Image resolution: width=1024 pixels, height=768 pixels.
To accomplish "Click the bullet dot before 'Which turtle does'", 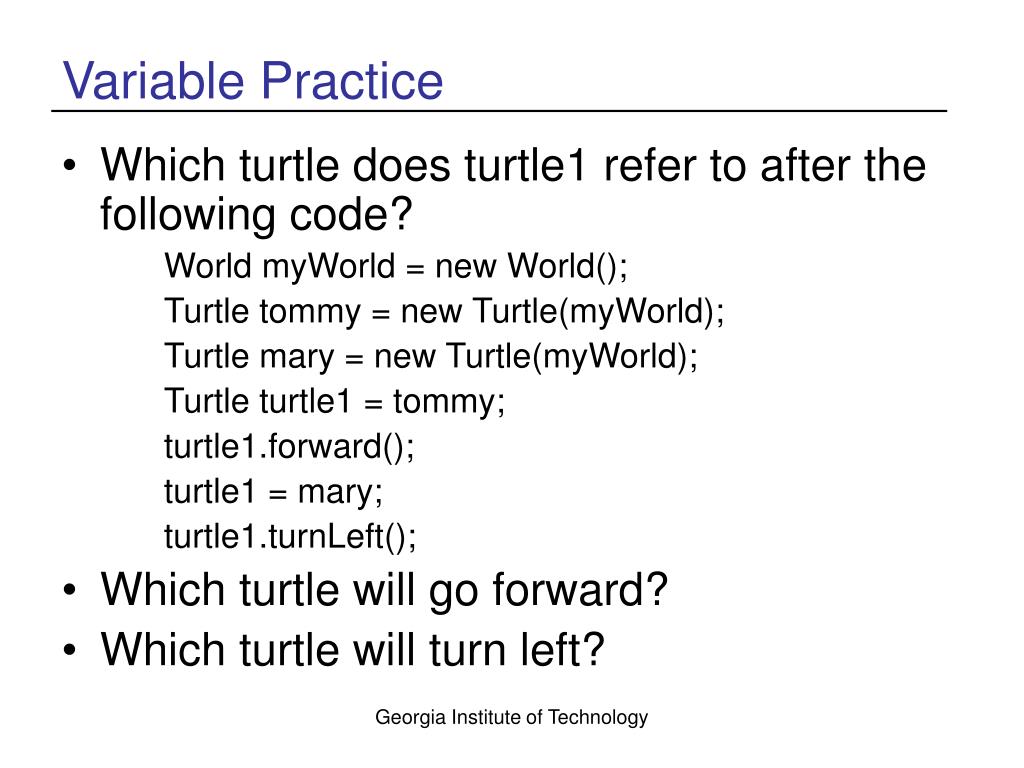I will [70, 166].
